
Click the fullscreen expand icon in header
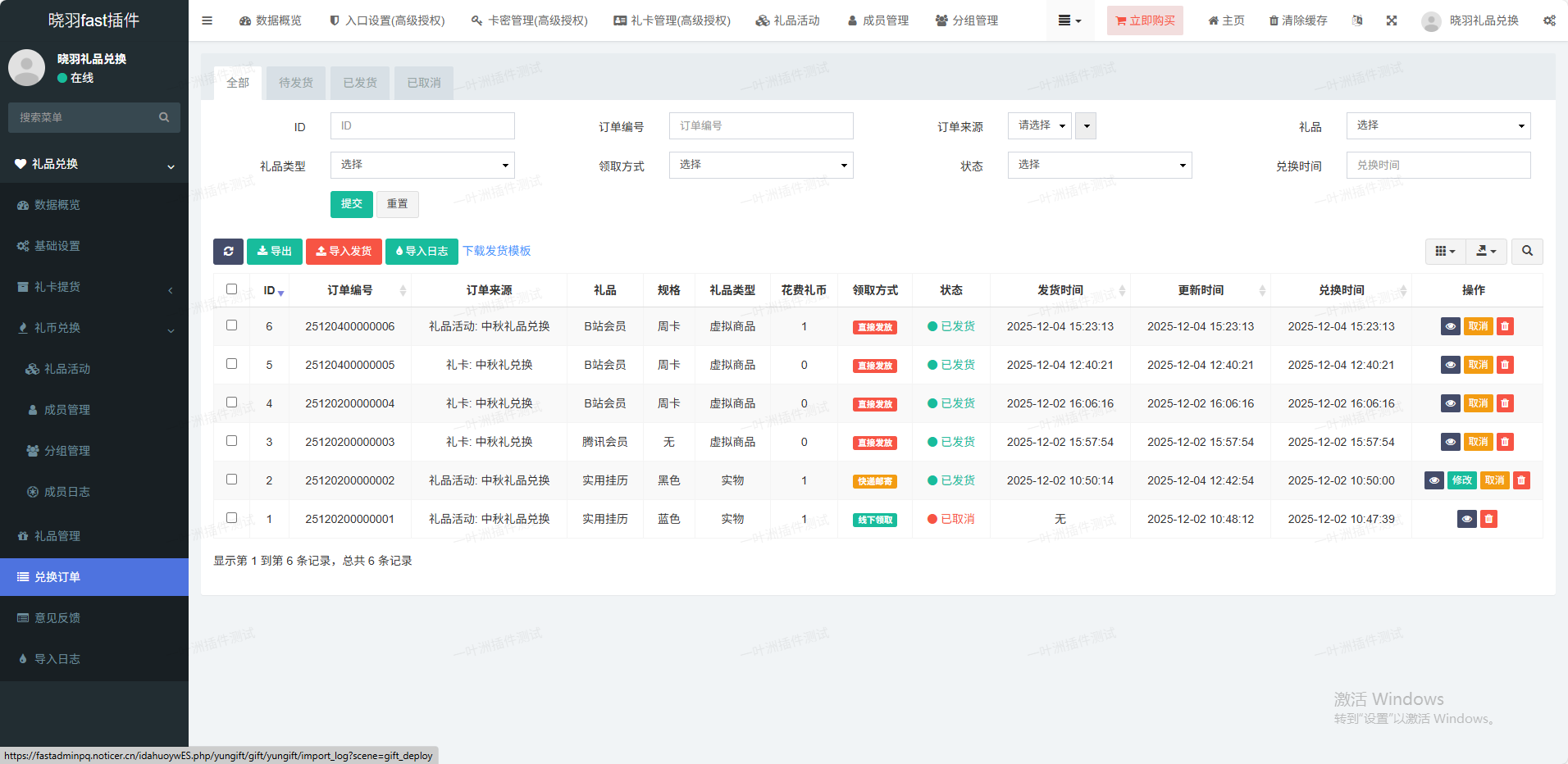click(x=1391, y=20)
